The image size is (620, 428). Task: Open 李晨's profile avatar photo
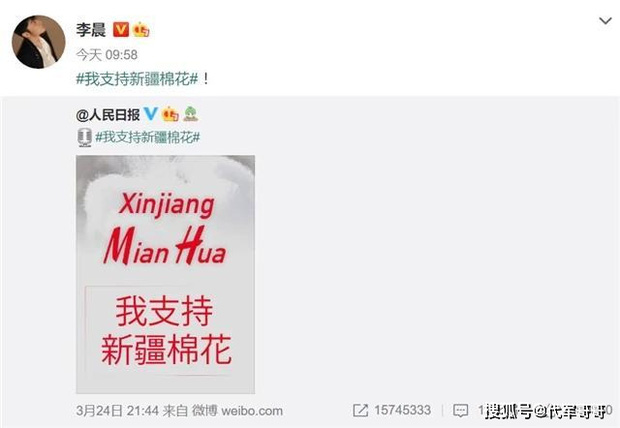[x=39, y=42]
